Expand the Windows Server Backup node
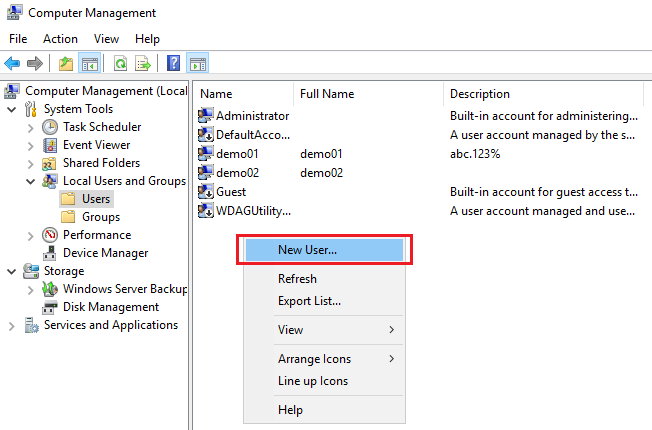Screen dimensions: 652x430 tap(30, 290)
